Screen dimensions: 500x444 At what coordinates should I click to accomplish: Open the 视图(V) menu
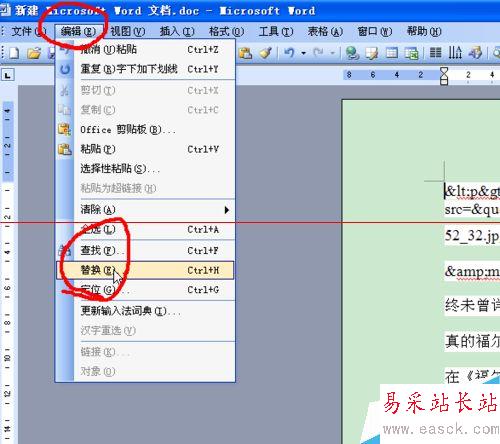click(x=127, y=32)
